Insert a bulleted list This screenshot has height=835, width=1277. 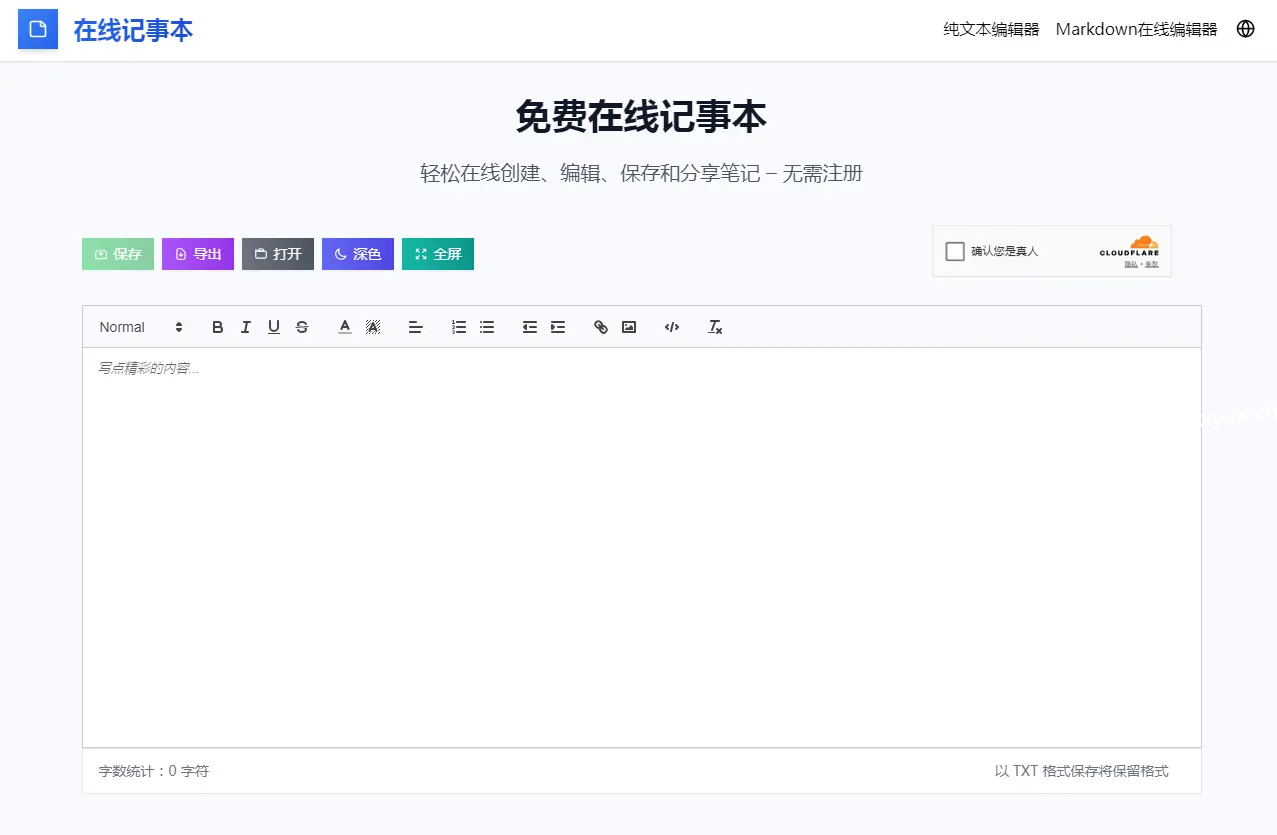tap(487, 327)
